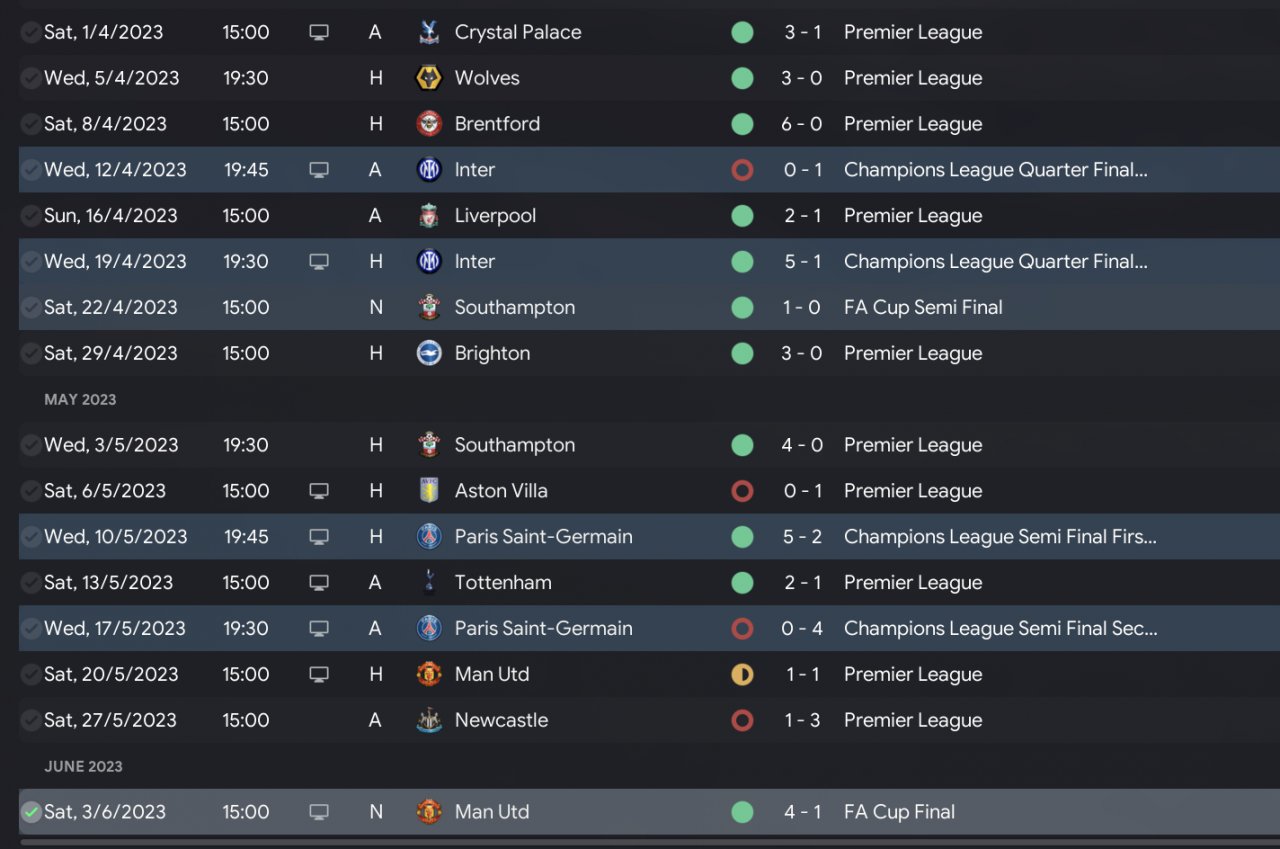Click the TV icon on the Tottenham match
Image resolution: width=1280 pixels, height=849 pixels.
[x=319, y=583]
